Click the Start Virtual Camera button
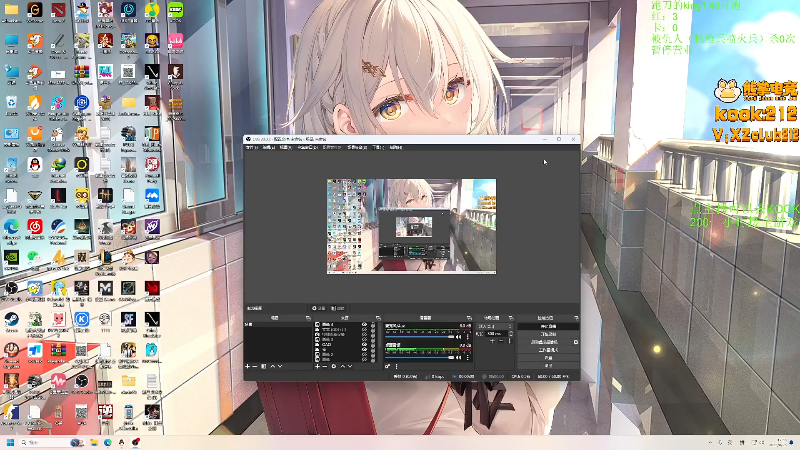The image size is (800, 450). click(545, 342)
